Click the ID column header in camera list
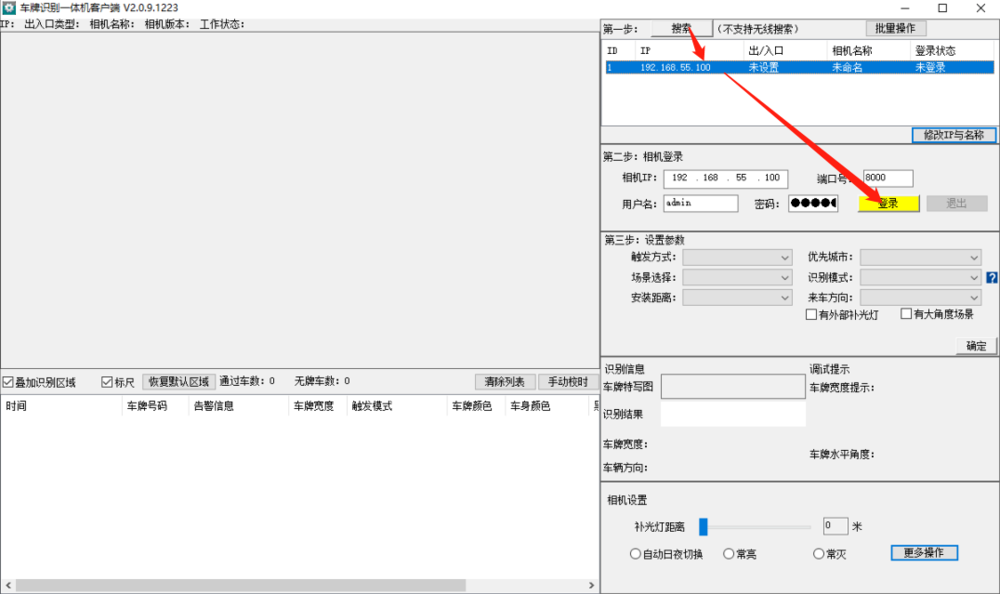 click(619, 50)
